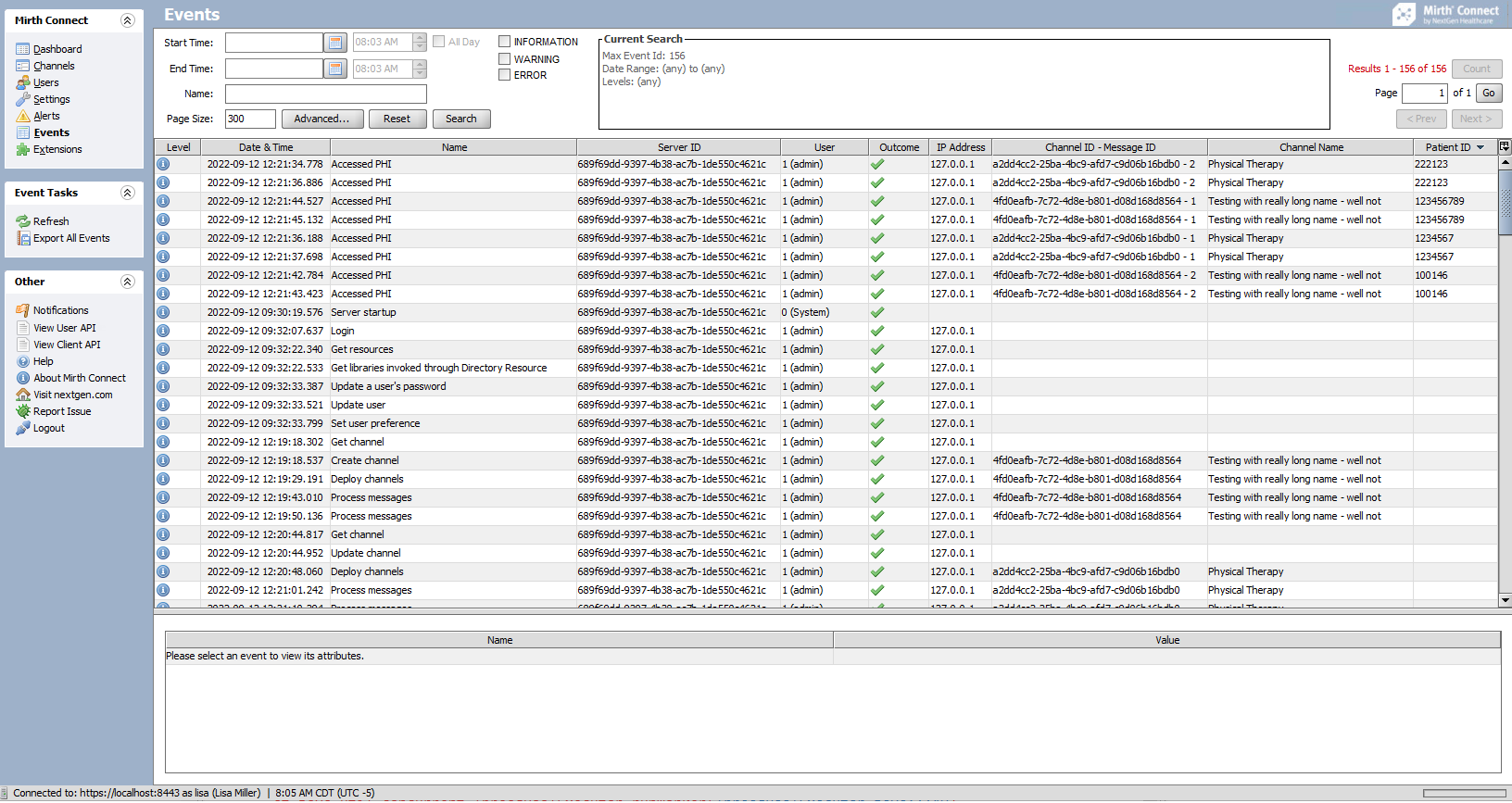Click the Advanced... button
Screen dimensions: 1512x803
pyautogui.click(x=321, y=119)
